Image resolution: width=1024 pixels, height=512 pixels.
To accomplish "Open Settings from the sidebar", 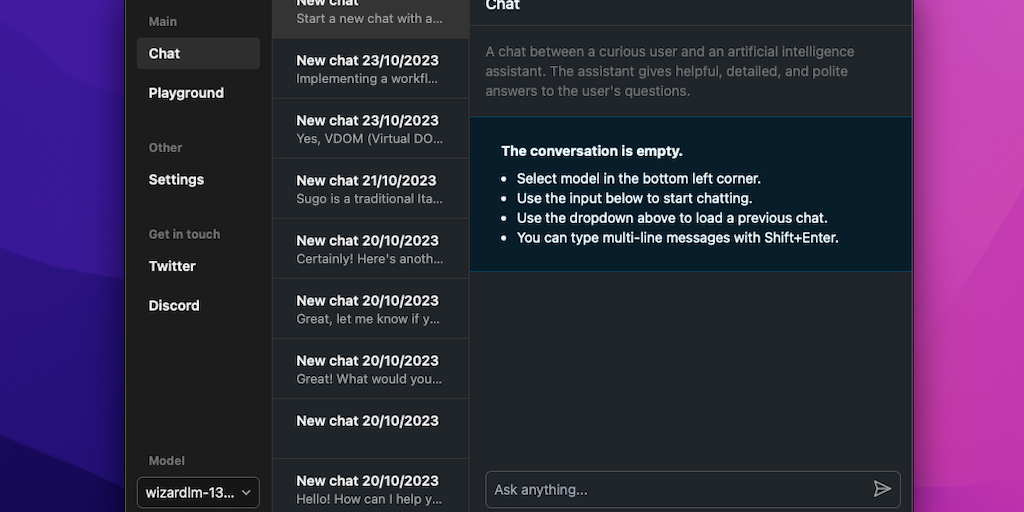I will [x=198, y=180].
